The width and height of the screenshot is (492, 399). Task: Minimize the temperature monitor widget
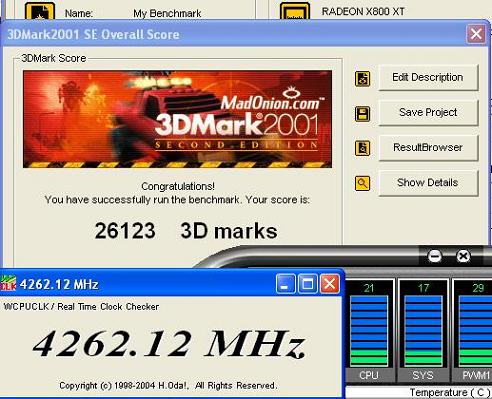[434, 256]
